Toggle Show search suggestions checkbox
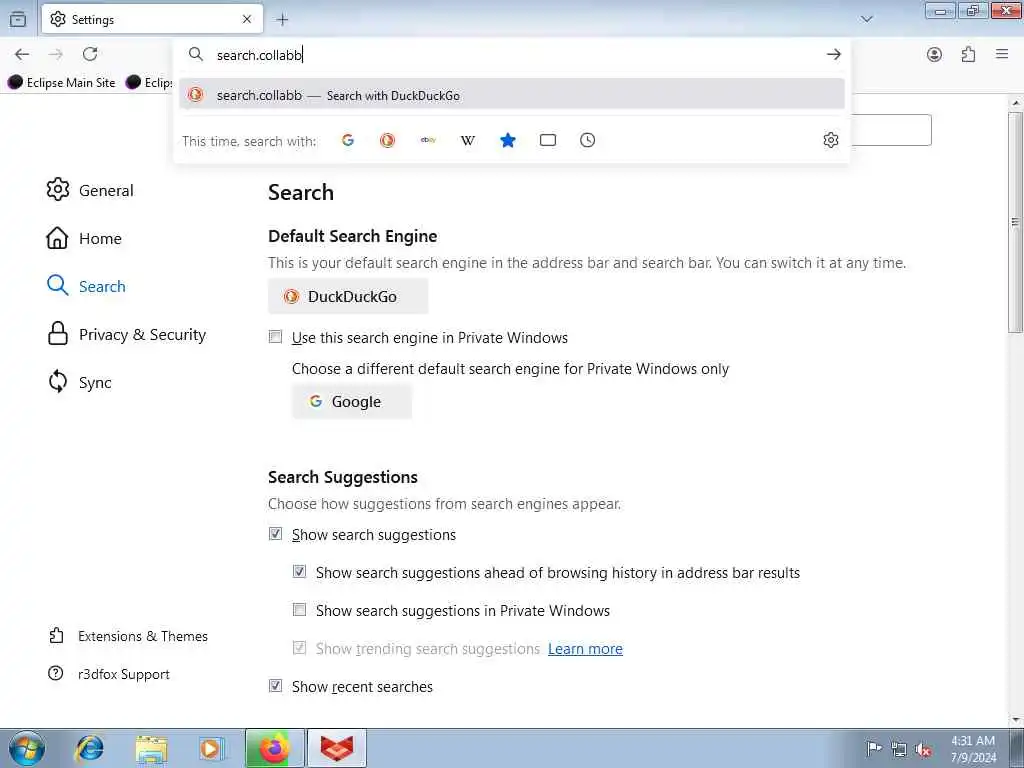1024x768 pixels. (276, 534)
